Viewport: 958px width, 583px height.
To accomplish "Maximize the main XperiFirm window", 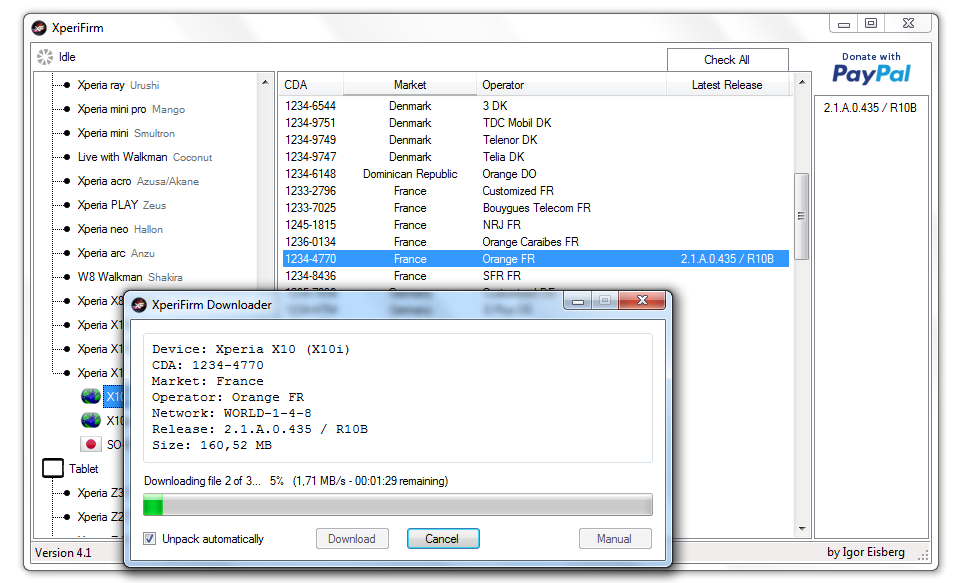I will [871, 23].
